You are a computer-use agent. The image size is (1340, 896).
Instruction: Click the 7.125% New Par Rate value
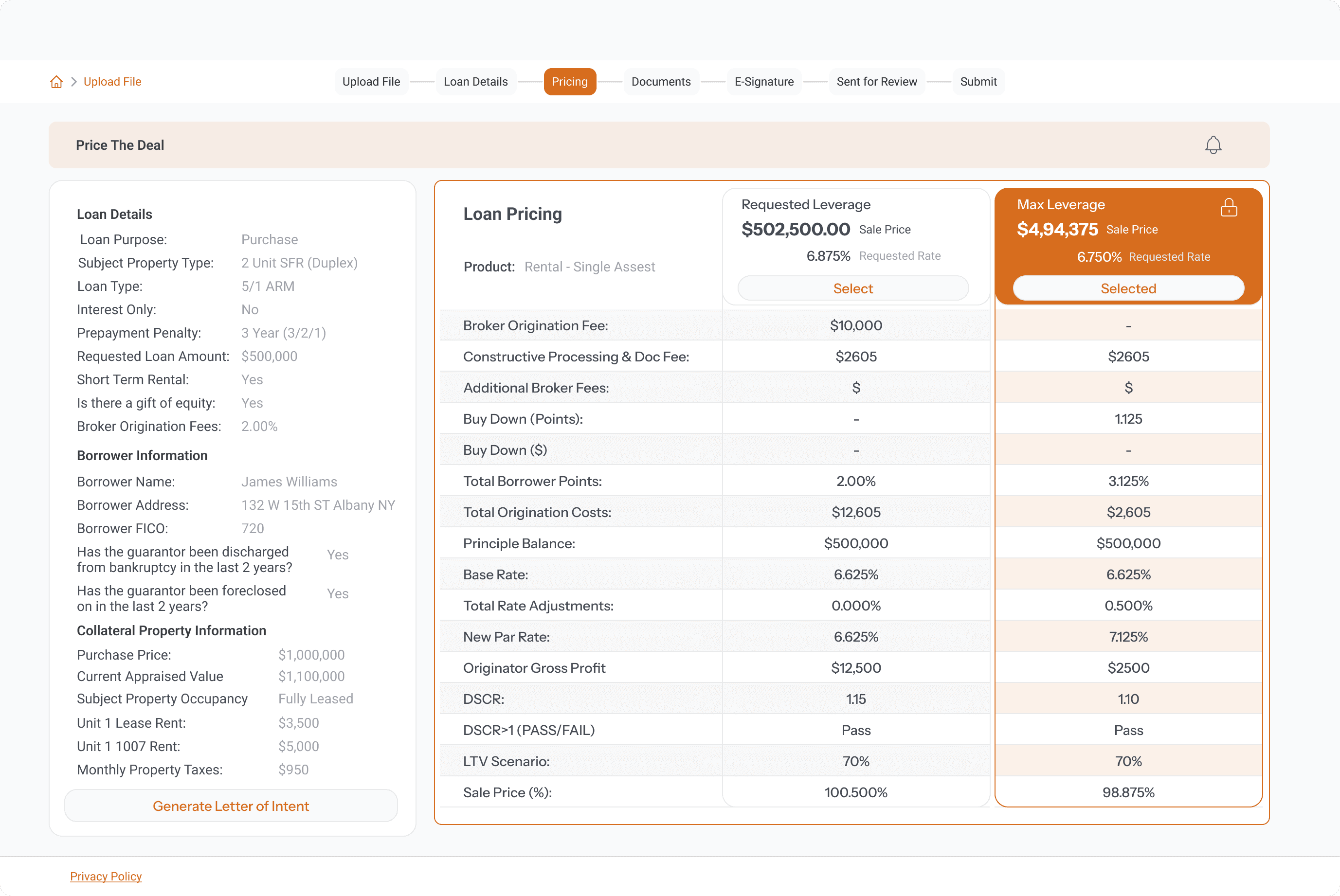[1128, 637]
